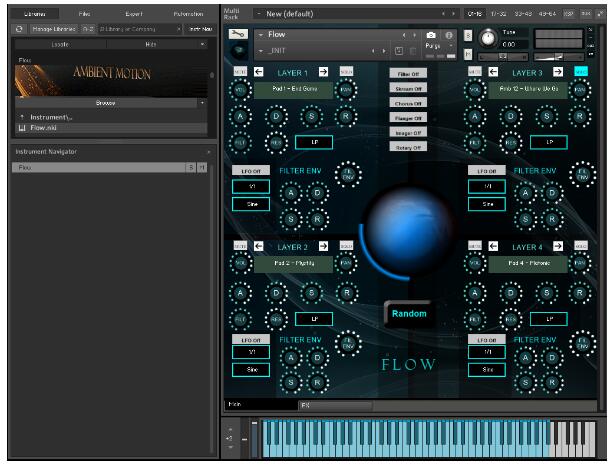Toggle the Filter Off effect button

click(x=407, y=74)
